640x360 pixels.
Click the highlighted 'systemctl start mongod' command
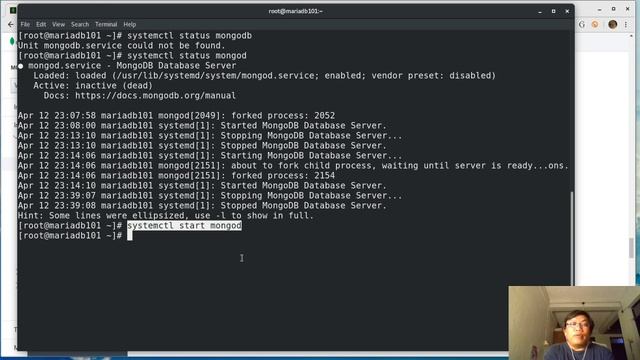[x=184, y=226]
